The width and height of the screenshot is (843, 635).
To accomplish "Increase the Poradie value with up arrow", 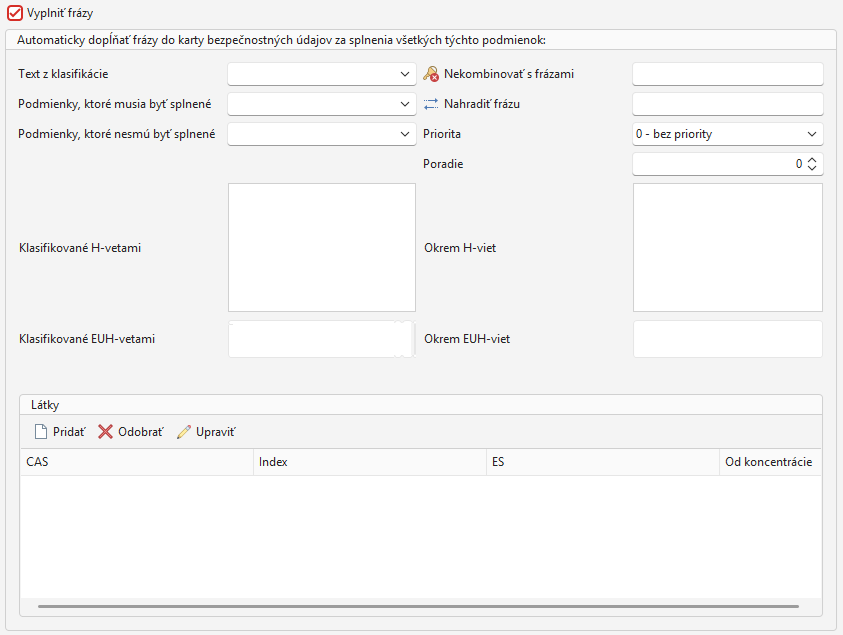I will (812, 160).
